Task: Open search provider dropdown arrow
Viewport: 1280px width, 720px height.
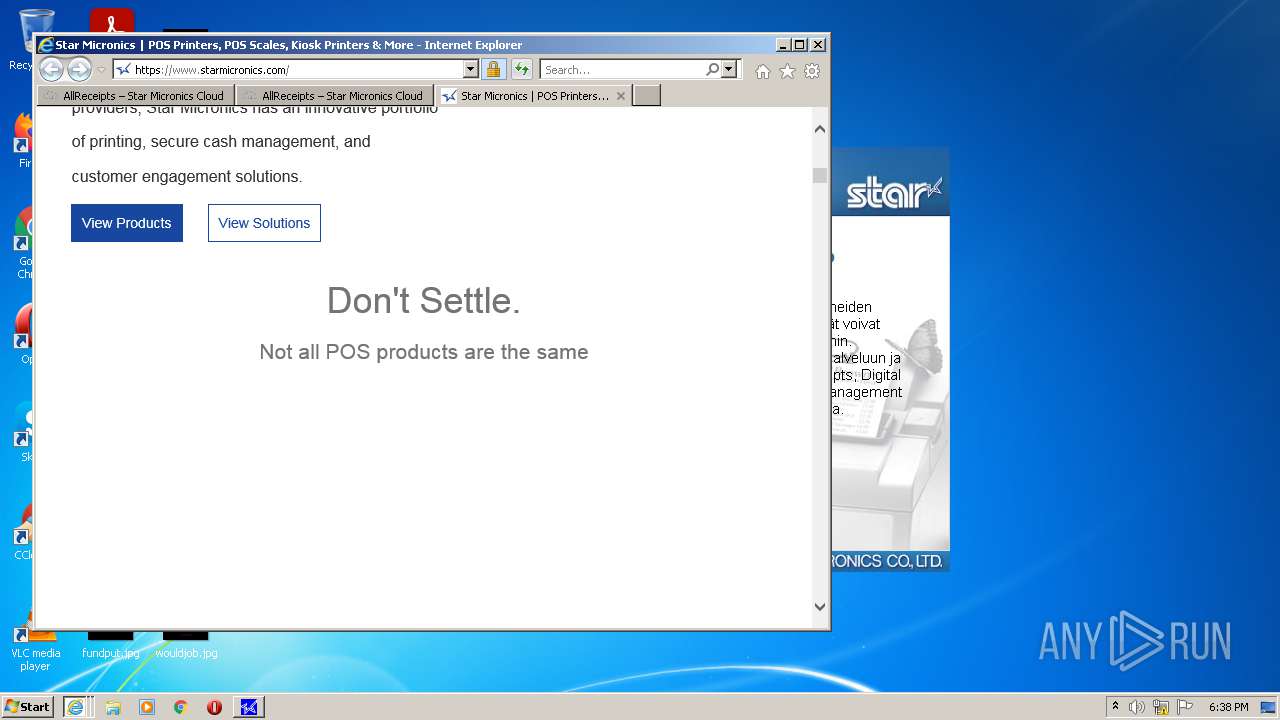Action: coord(729,70)
